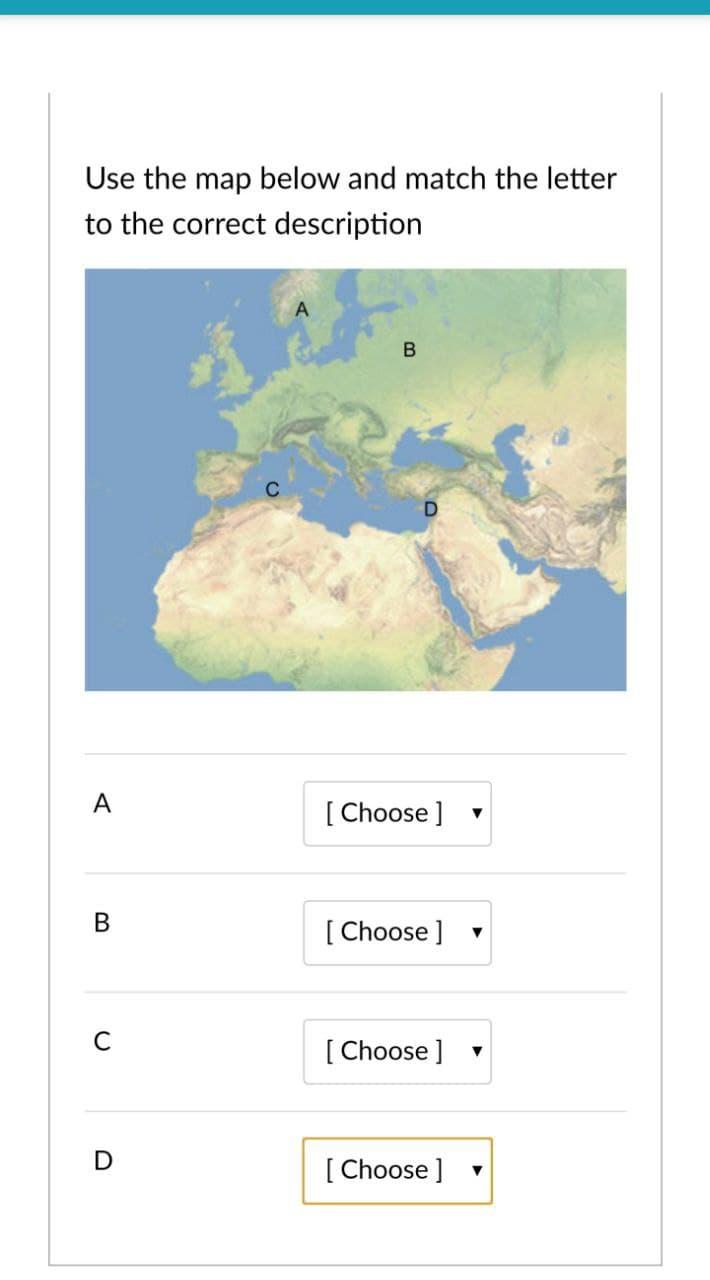The height and width of the screenshot is (1280, 710).
Task: Click the letter B marker on the map
Action: point(408,351)
